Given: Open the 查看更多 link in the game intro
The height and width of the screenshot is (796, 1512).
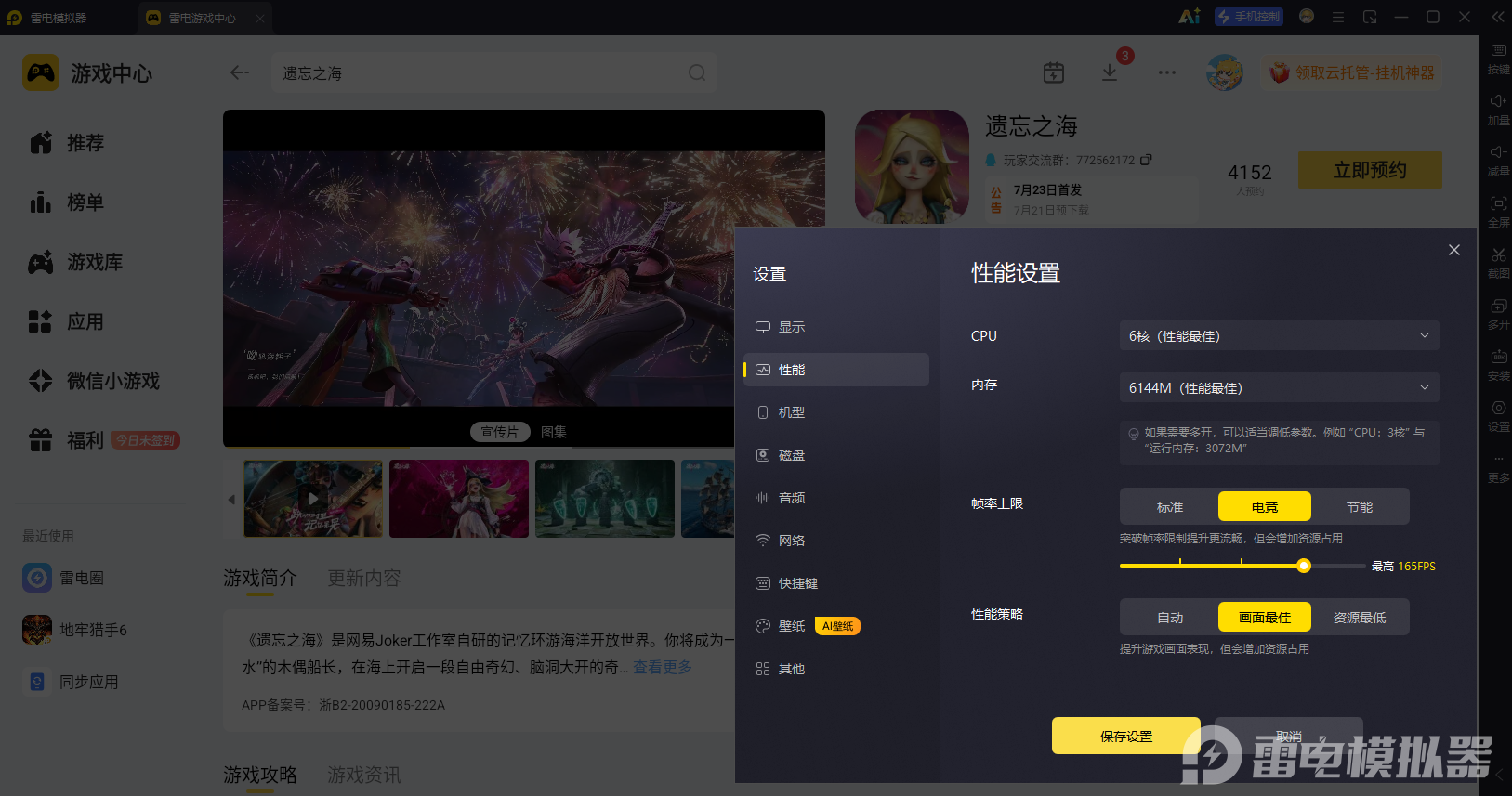Looking at the screenshot, I should tap(663, 667).
